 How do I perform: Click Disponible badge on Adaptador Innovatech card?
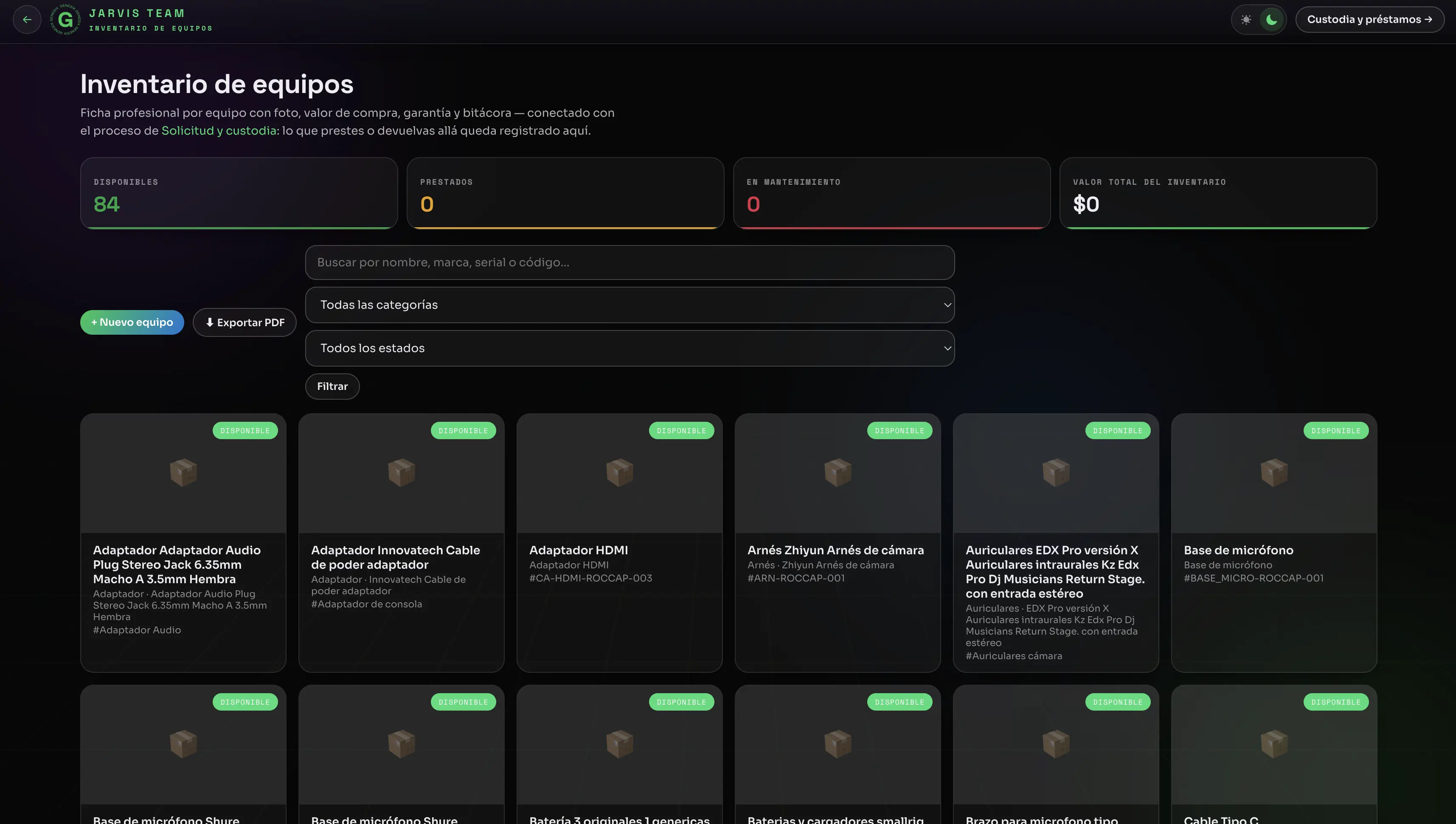pos(463,431)
